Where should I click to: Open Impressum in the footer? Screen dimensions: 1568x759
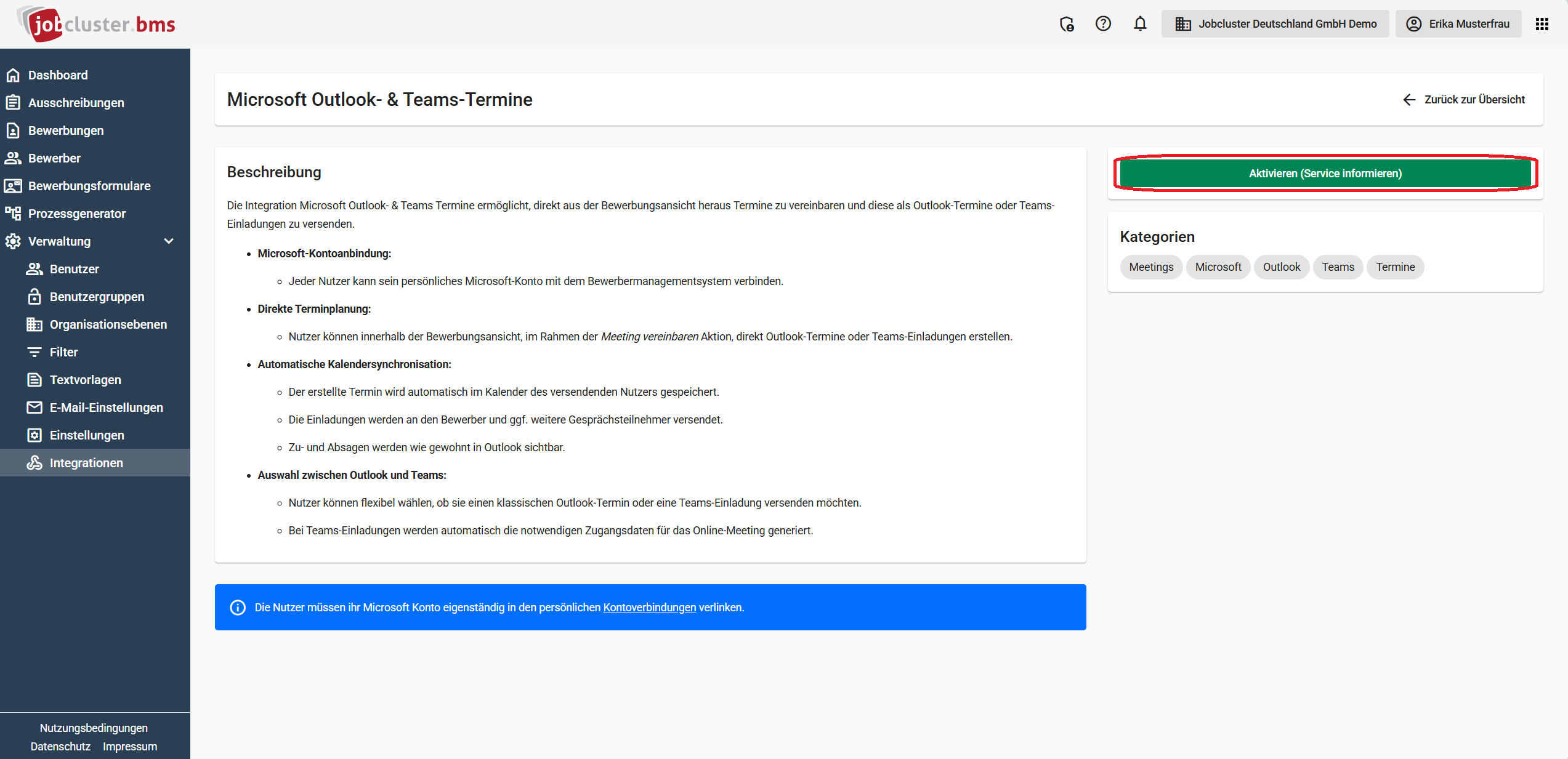[x=130, y=747]
